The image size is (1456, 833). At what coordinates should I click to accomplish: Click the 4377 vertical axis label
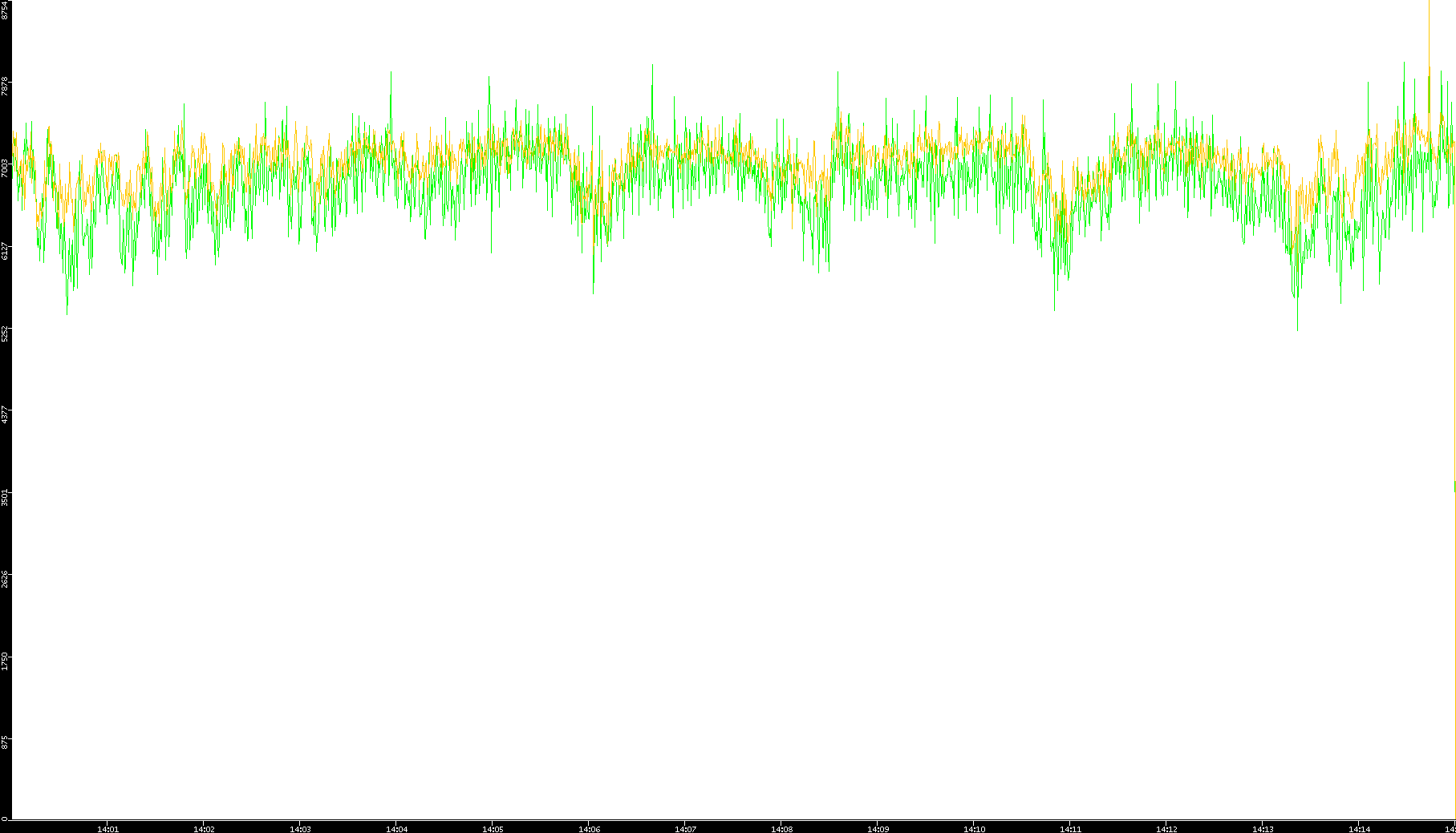(5, 414)
